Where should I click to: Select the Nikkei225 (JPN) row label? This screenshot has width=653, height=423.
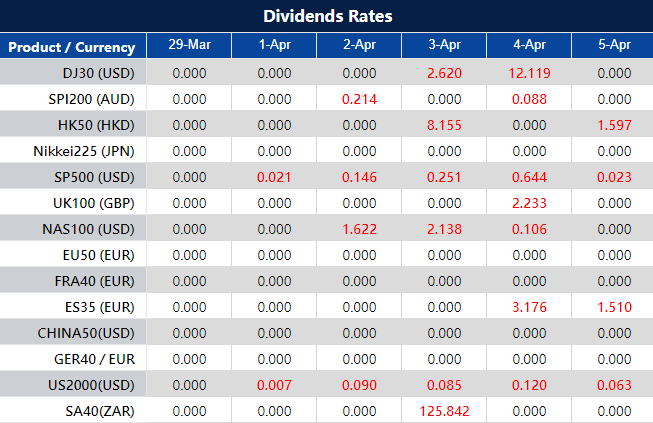pos(87,151)
